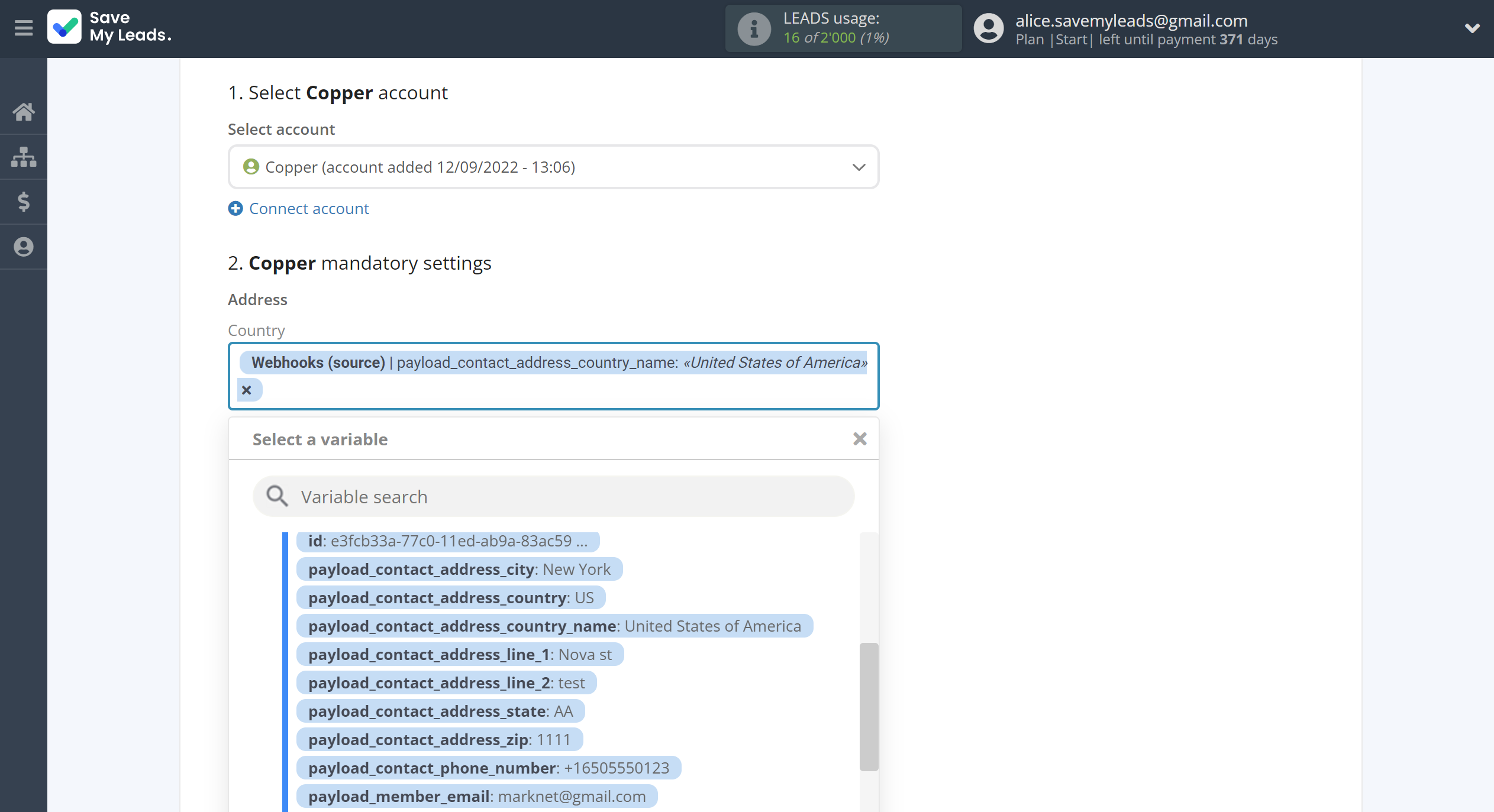Viewport: 1494px width, 812px height.
Task: Click the user avatar icon
Action: tap(989, 28)
